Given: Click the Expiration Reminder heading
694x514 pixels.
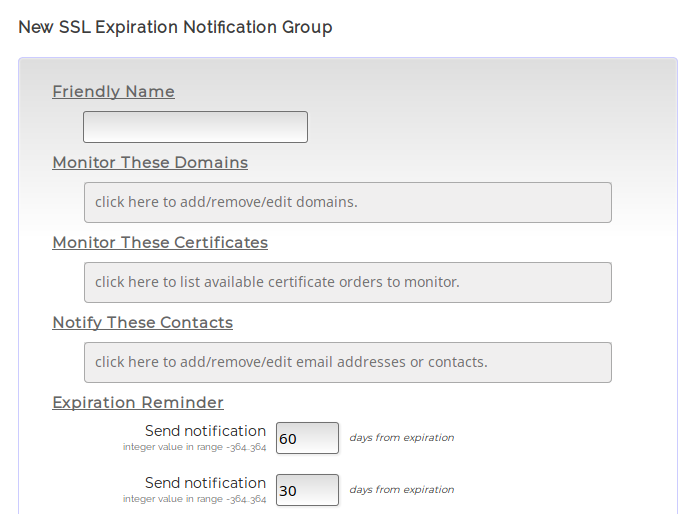Looking at the screenshot, I should click(x=138, y=402).
